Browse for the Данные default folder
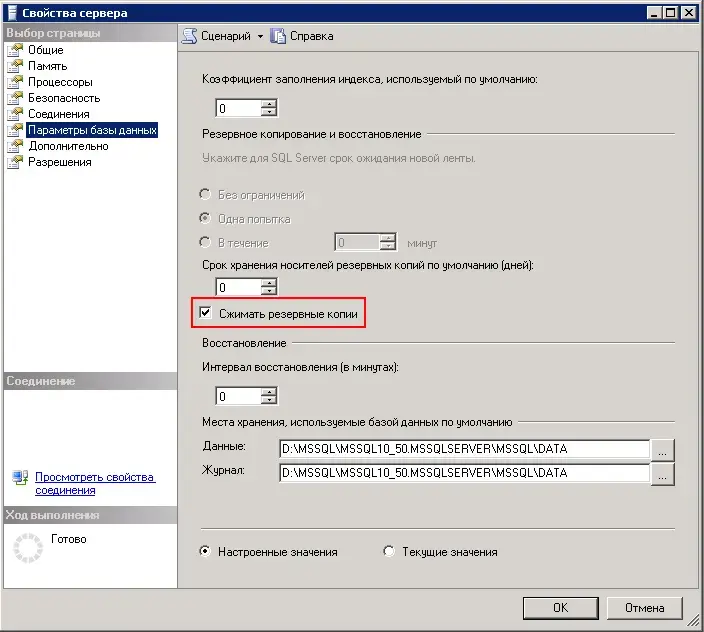This screenshot has width=704, height=632. click(x=662, y=449)
